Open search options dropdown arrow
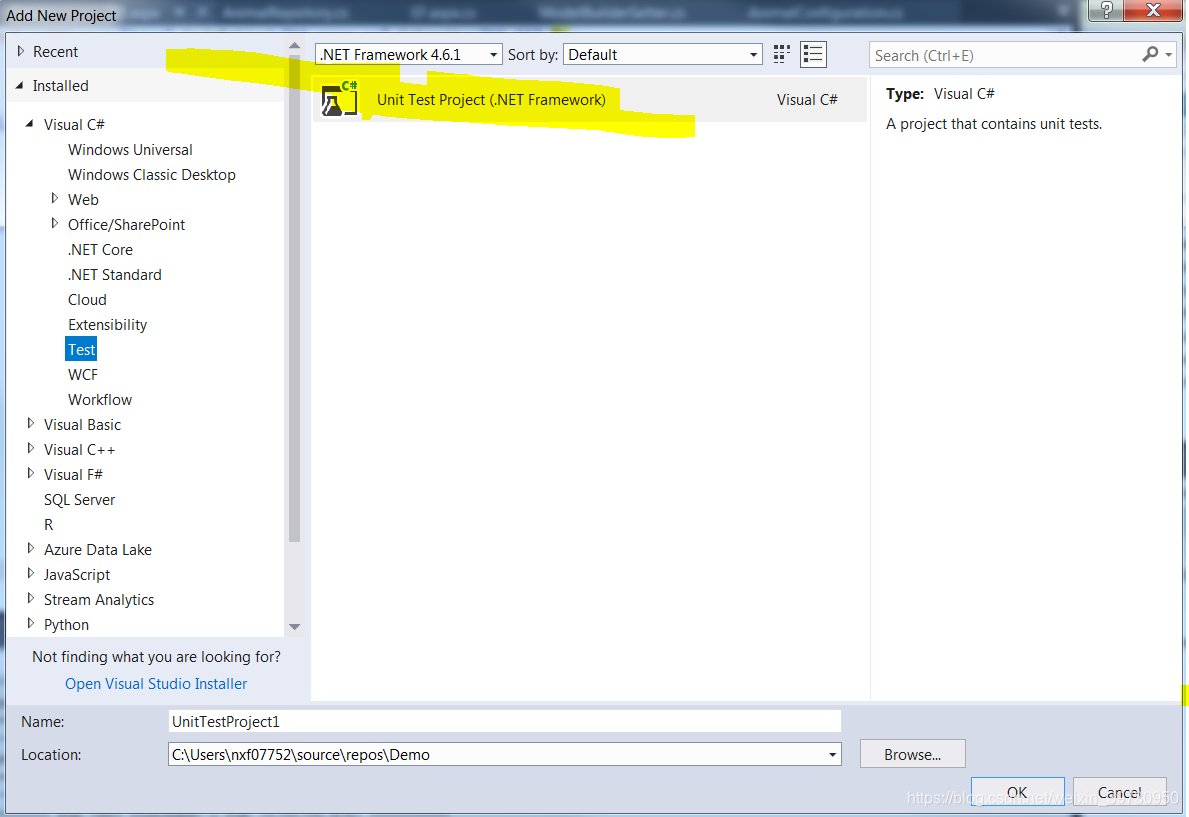The width and height of the screenshot is (1189, 817). tap(1169, 55)
